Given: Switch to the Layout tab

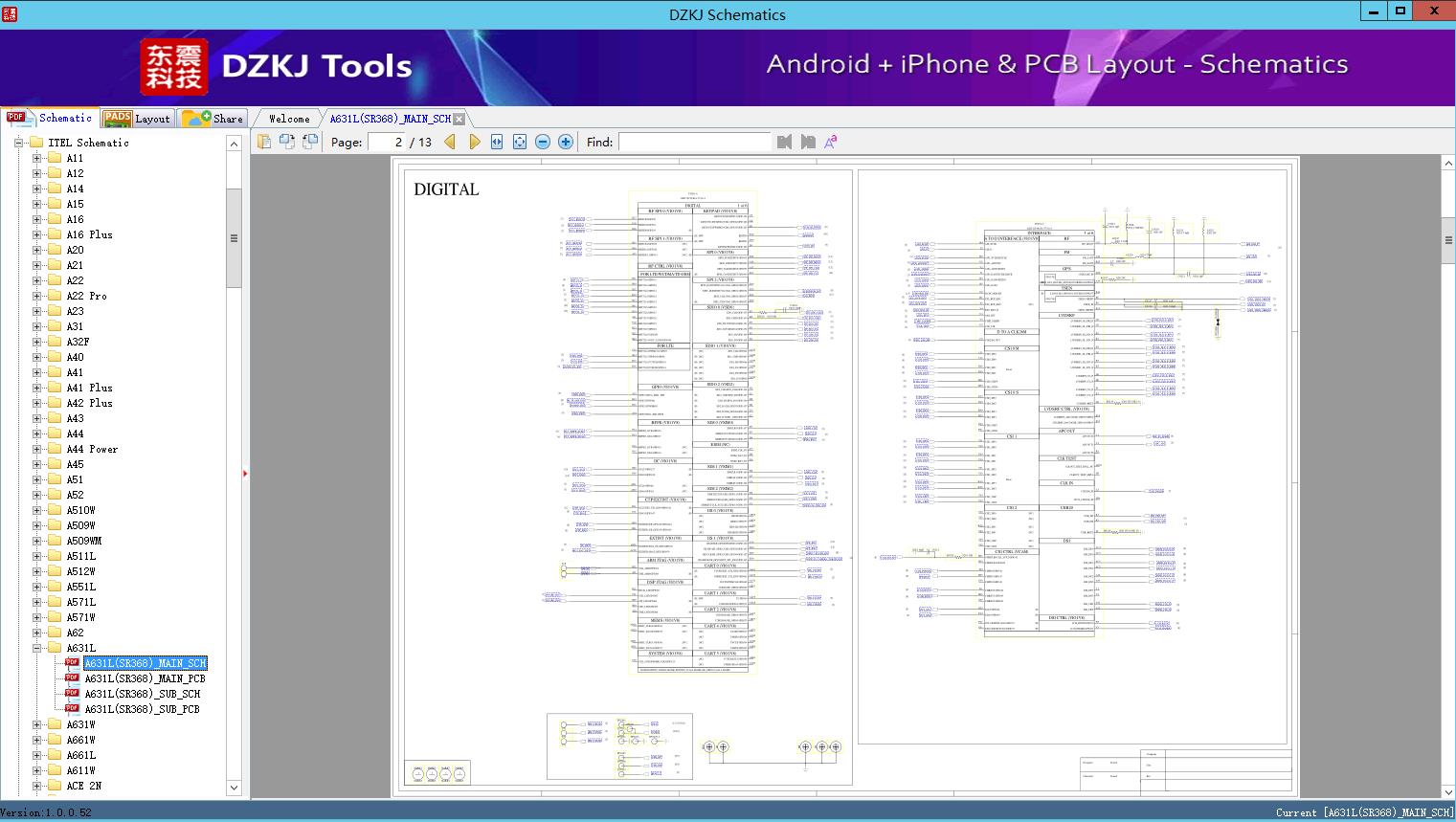Looking at the screenshot, I should (137, 119).
